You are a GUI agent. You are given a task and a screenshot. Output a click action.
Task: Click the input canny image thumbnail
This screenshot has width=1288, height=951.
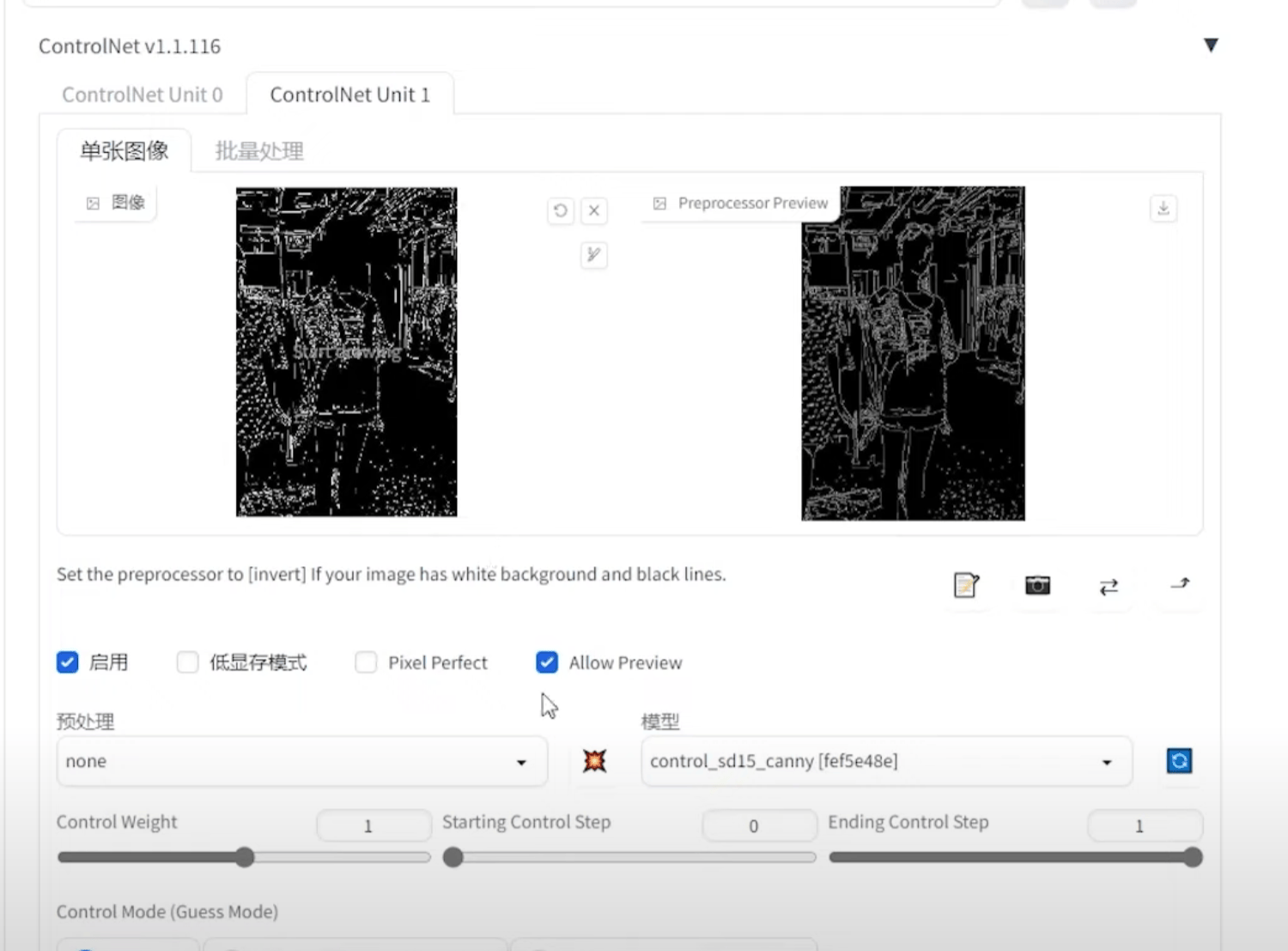point(347,351)
